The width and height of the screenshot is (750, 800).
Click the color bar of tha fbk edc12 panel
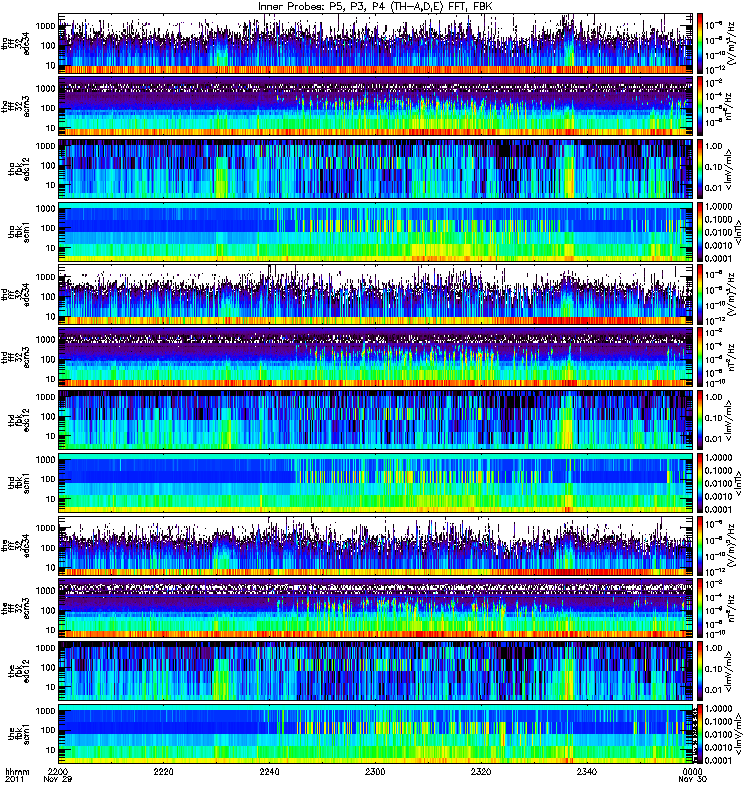(699, 169)
